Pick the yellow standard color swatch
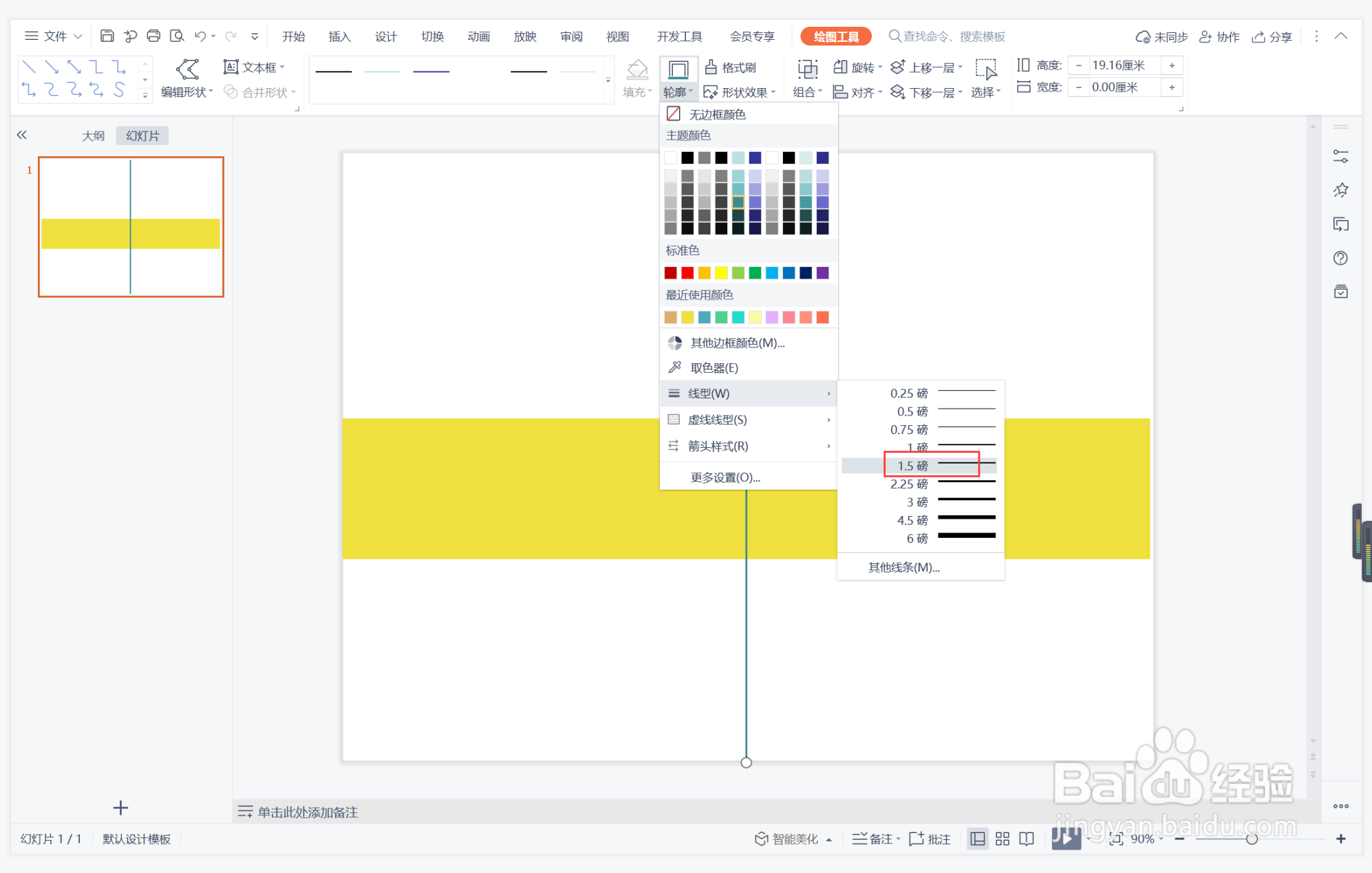 pos(720,273)
